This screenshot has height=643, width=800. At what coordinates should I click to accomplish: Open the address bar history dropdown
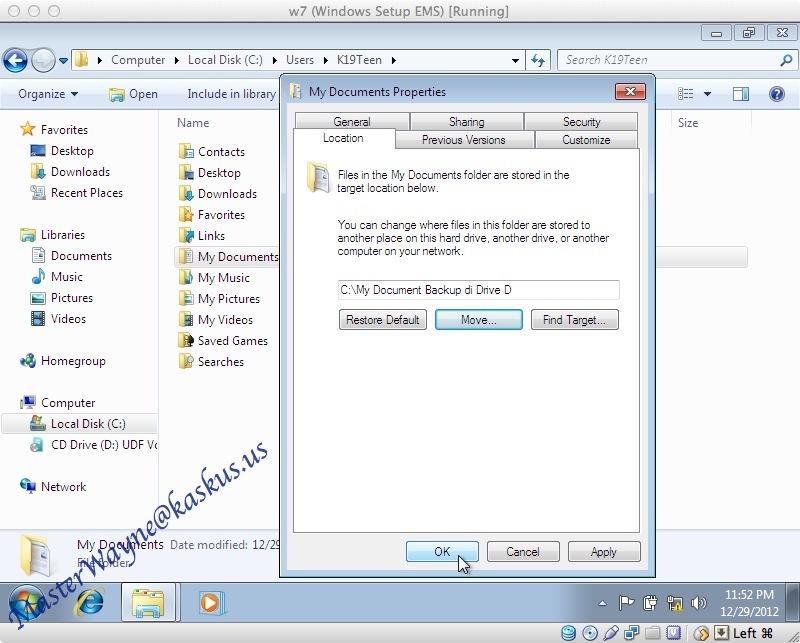click(x=515, y=61)
